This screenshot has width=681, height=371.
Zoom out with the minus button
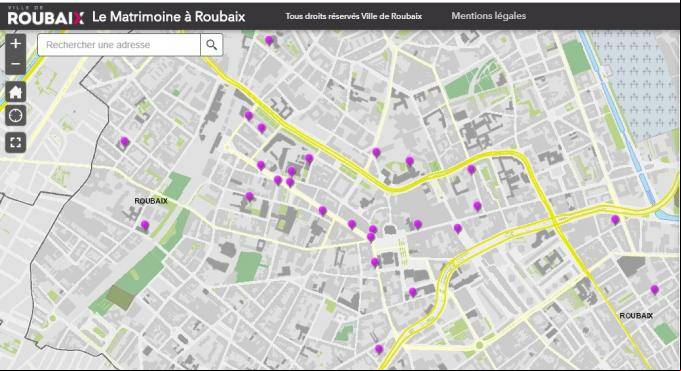coord(16,65)
